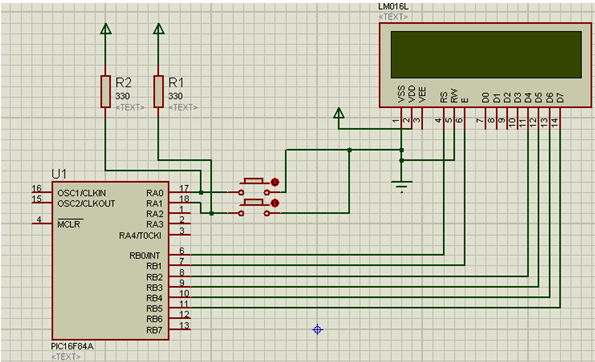The height and width of the screenshot is (362, 595).
Task: Click the <TEXT> placeholder beside R1
Action: pyautogui.click(x=183, y=107)
